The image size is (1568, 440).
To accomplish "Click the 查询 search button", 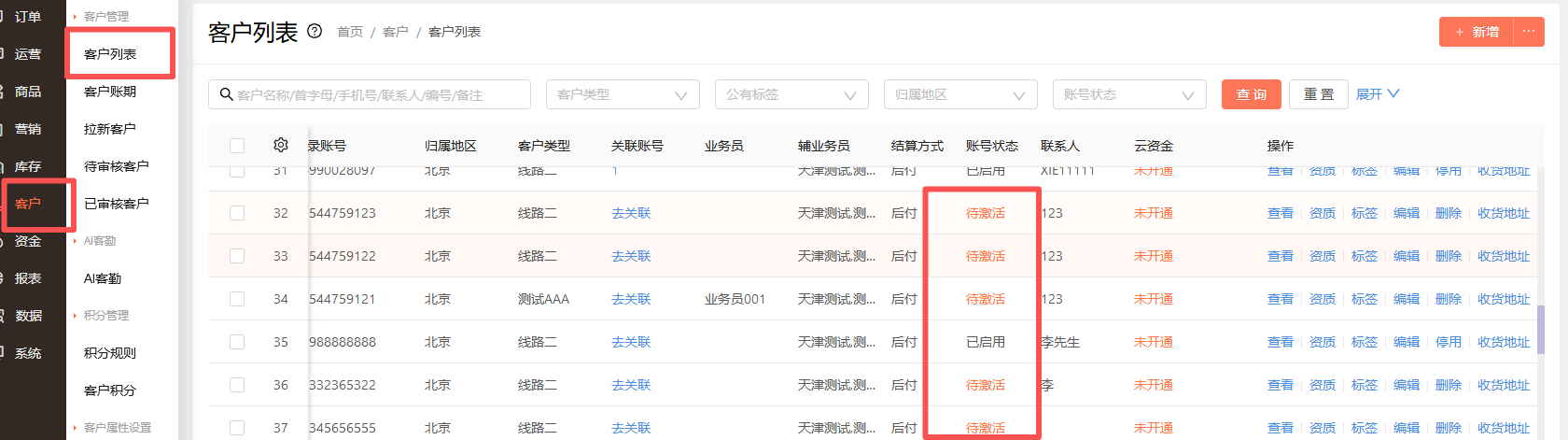I will [x=1252, y=94].
